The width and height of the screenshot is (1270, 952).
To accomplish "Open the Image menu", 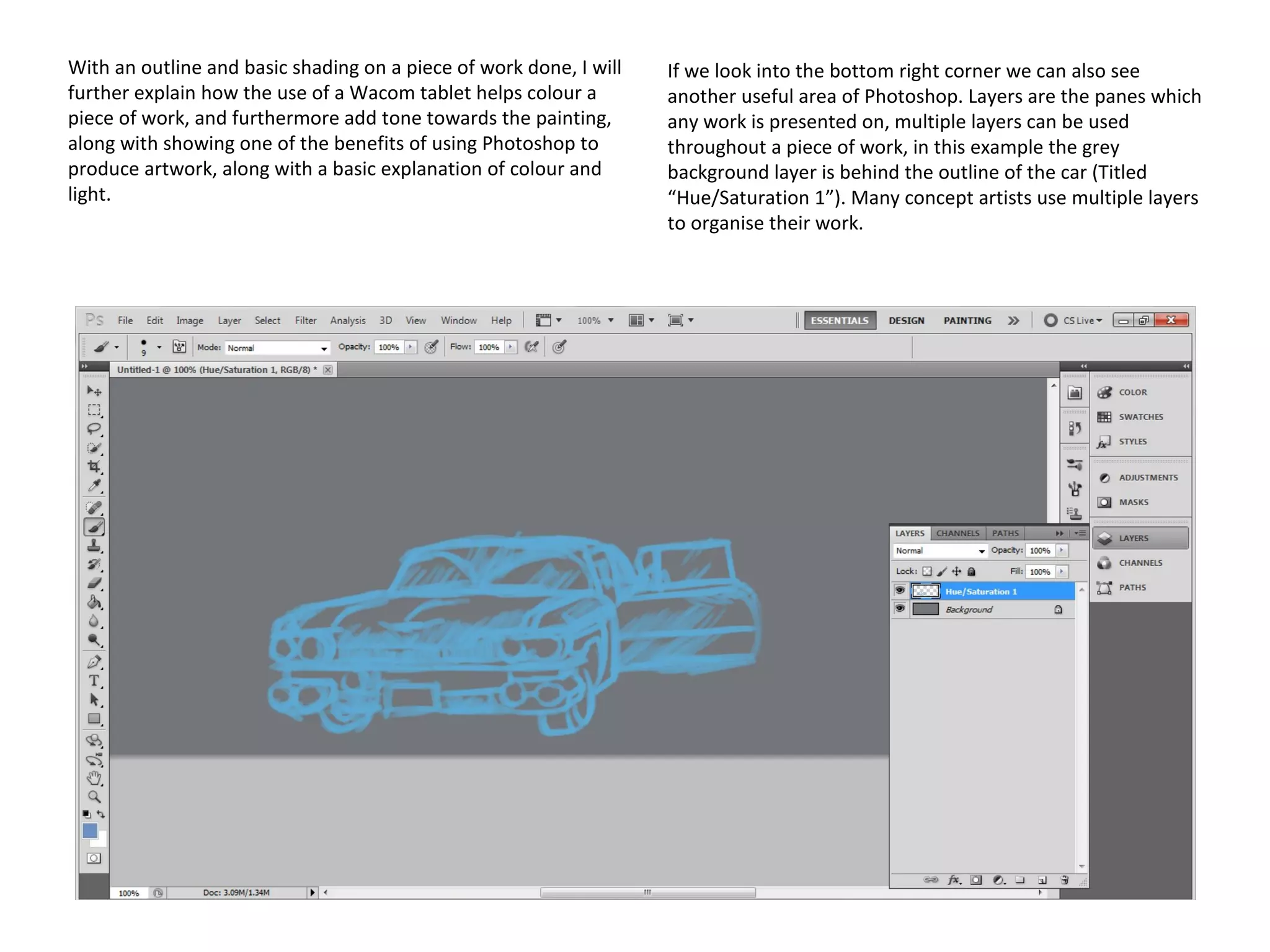I will click(x=190, y=320).
